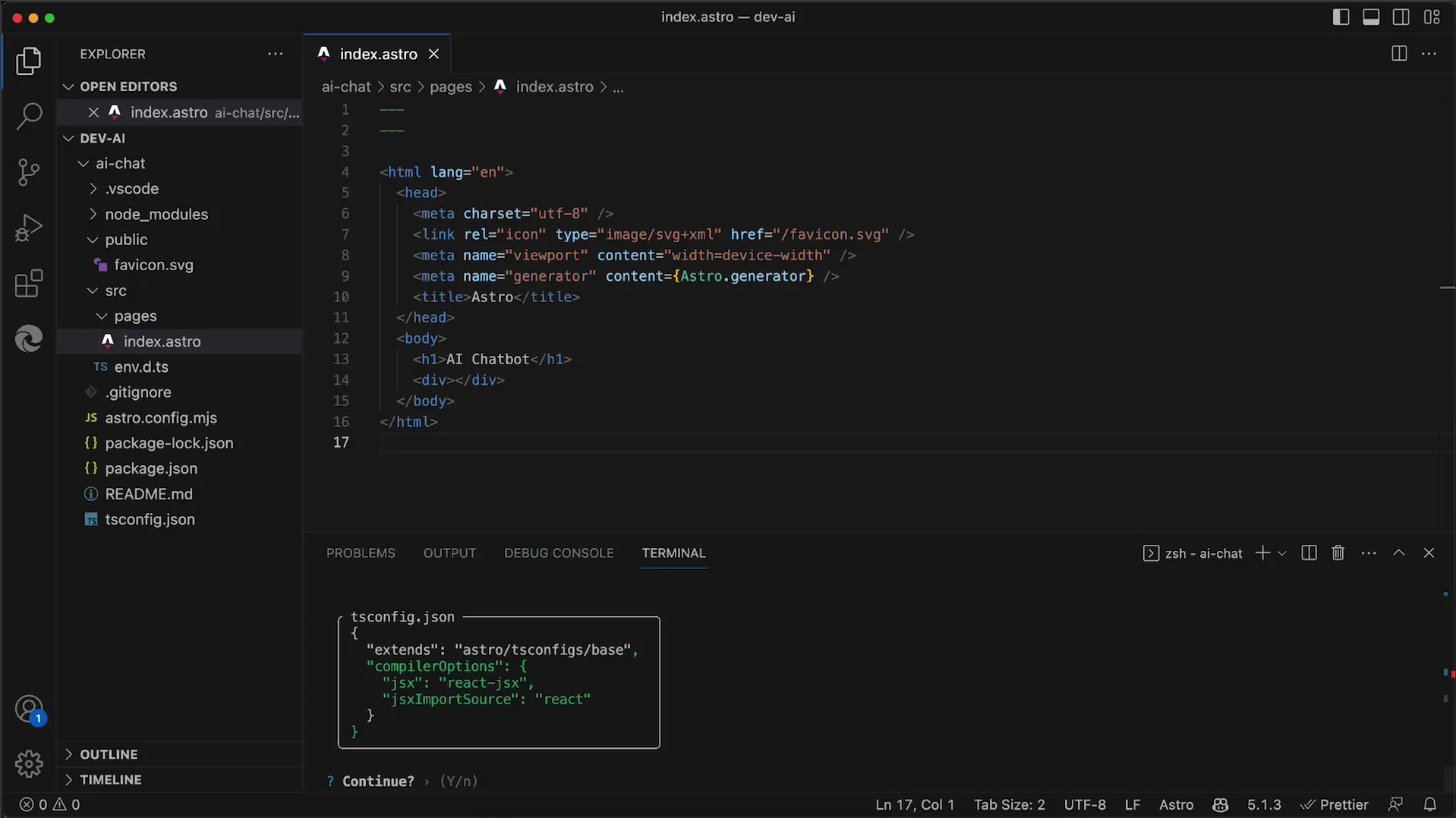This screenshot has width=1456, height=818.
Task: Expand the .vscode folder
Action: [179, 189]
